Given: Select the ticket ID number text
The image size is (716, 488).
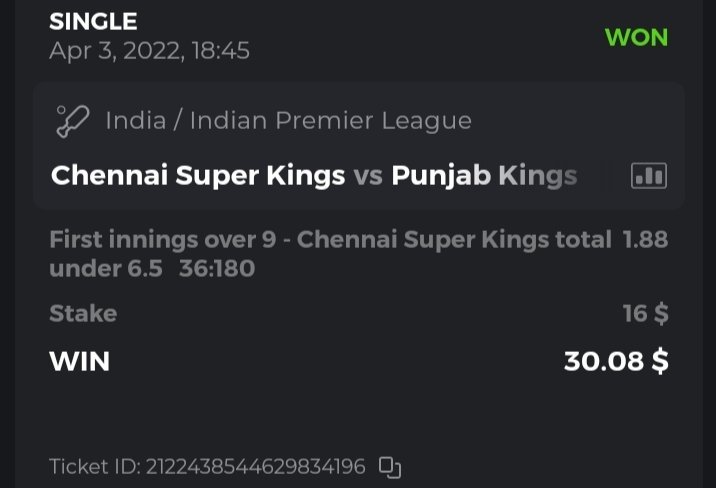Looking at the screenshot, I should pos(254,467).
